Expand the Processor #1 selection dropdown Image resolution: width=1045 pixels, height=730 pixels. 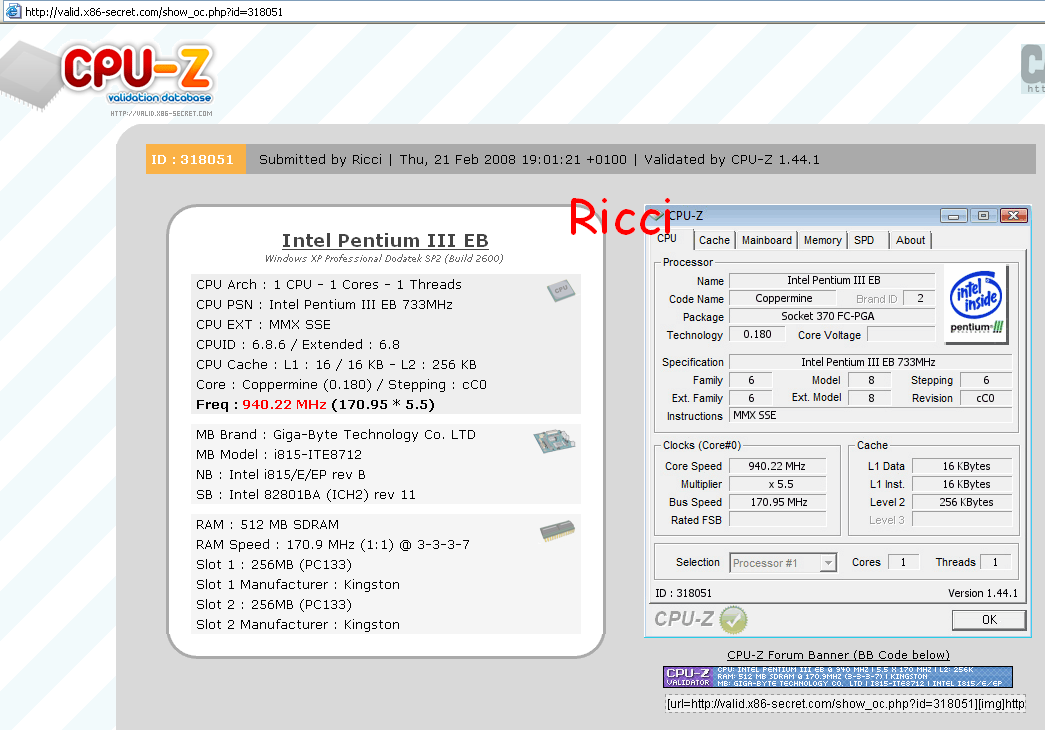828,563
